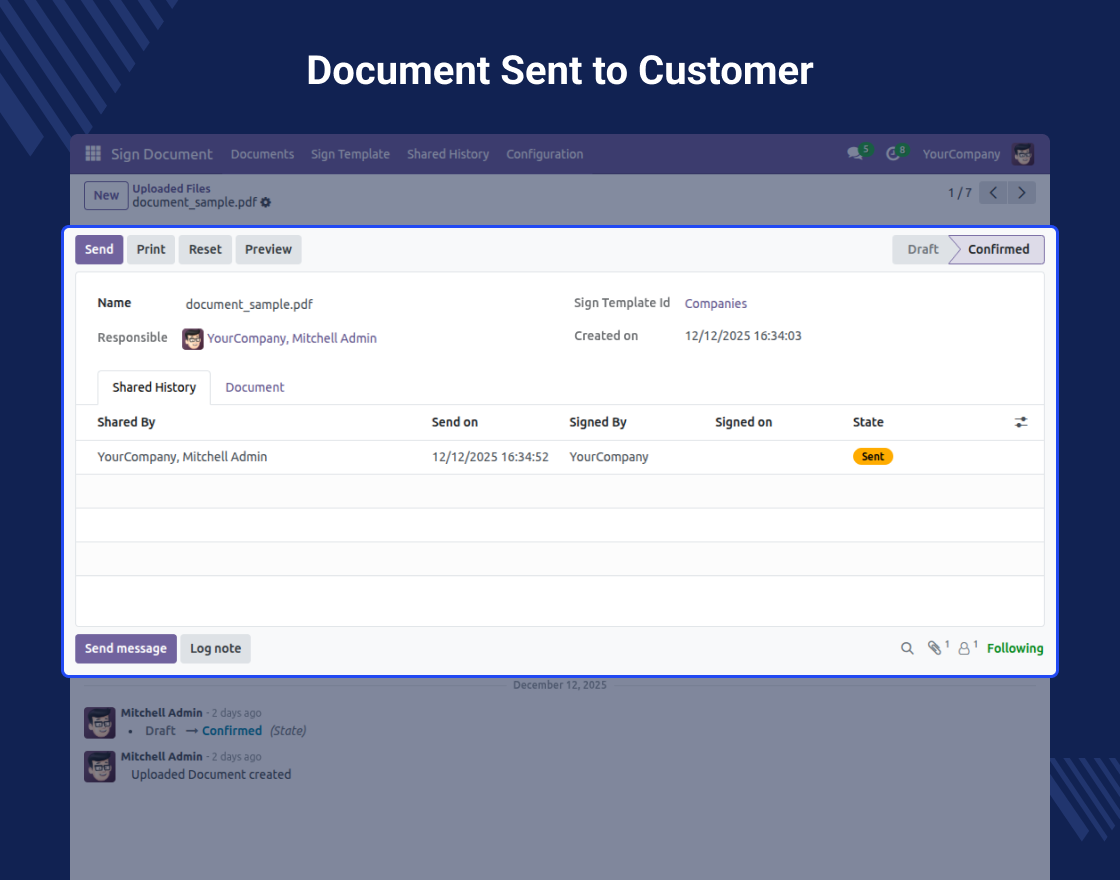Screen dimensions: 1120x880
Task: Open column options adjust icon
Action: 1021,422
